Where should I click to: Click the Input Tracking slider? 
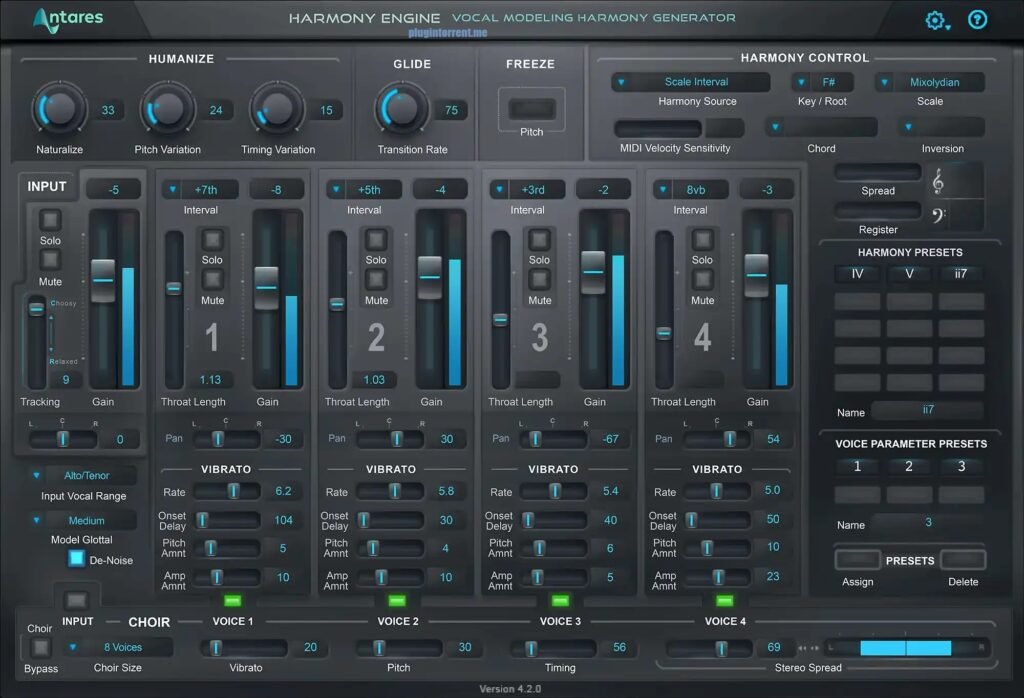tap(37, 342)
